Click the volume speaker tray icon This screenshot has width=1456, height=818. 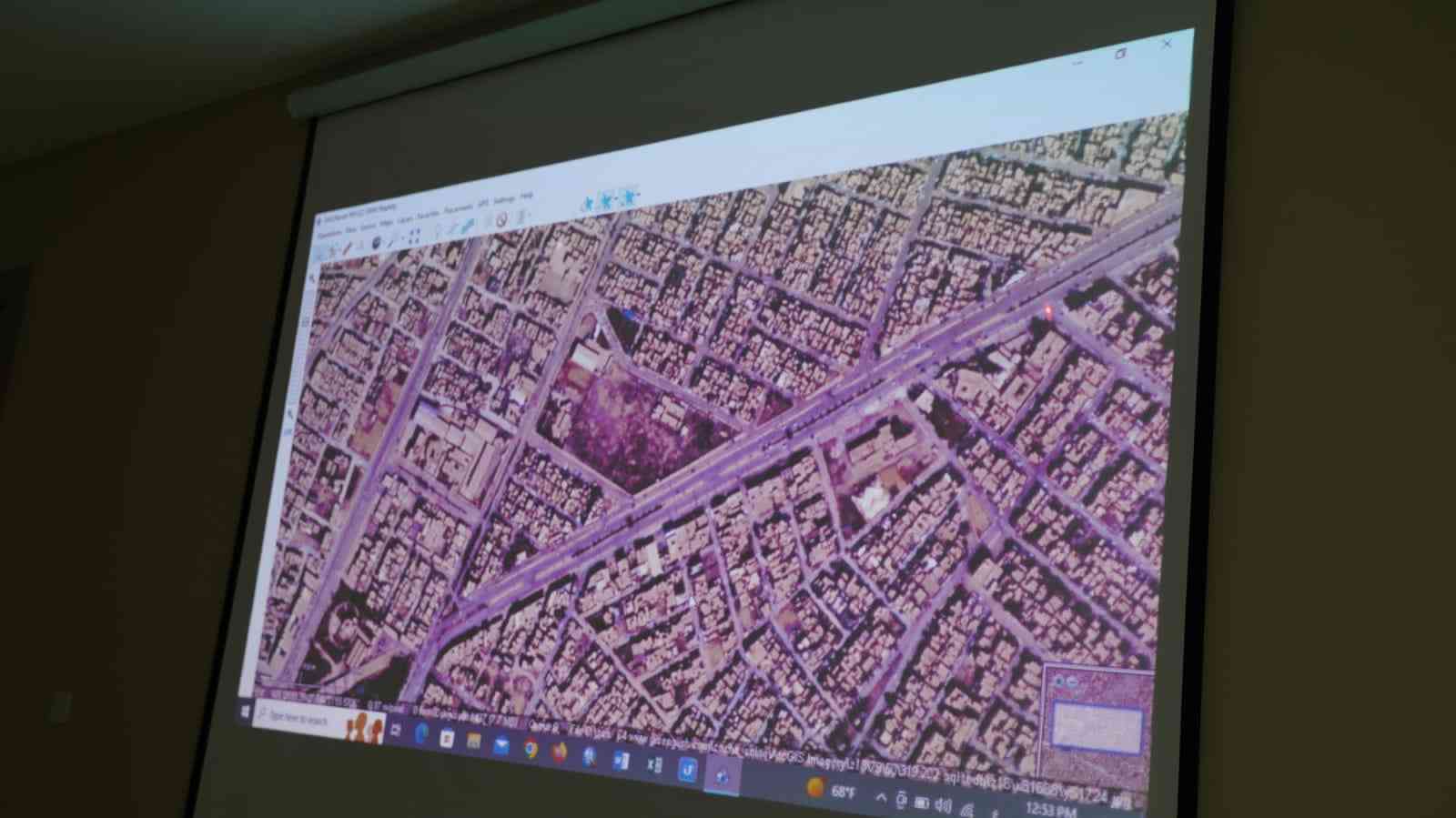944,805
